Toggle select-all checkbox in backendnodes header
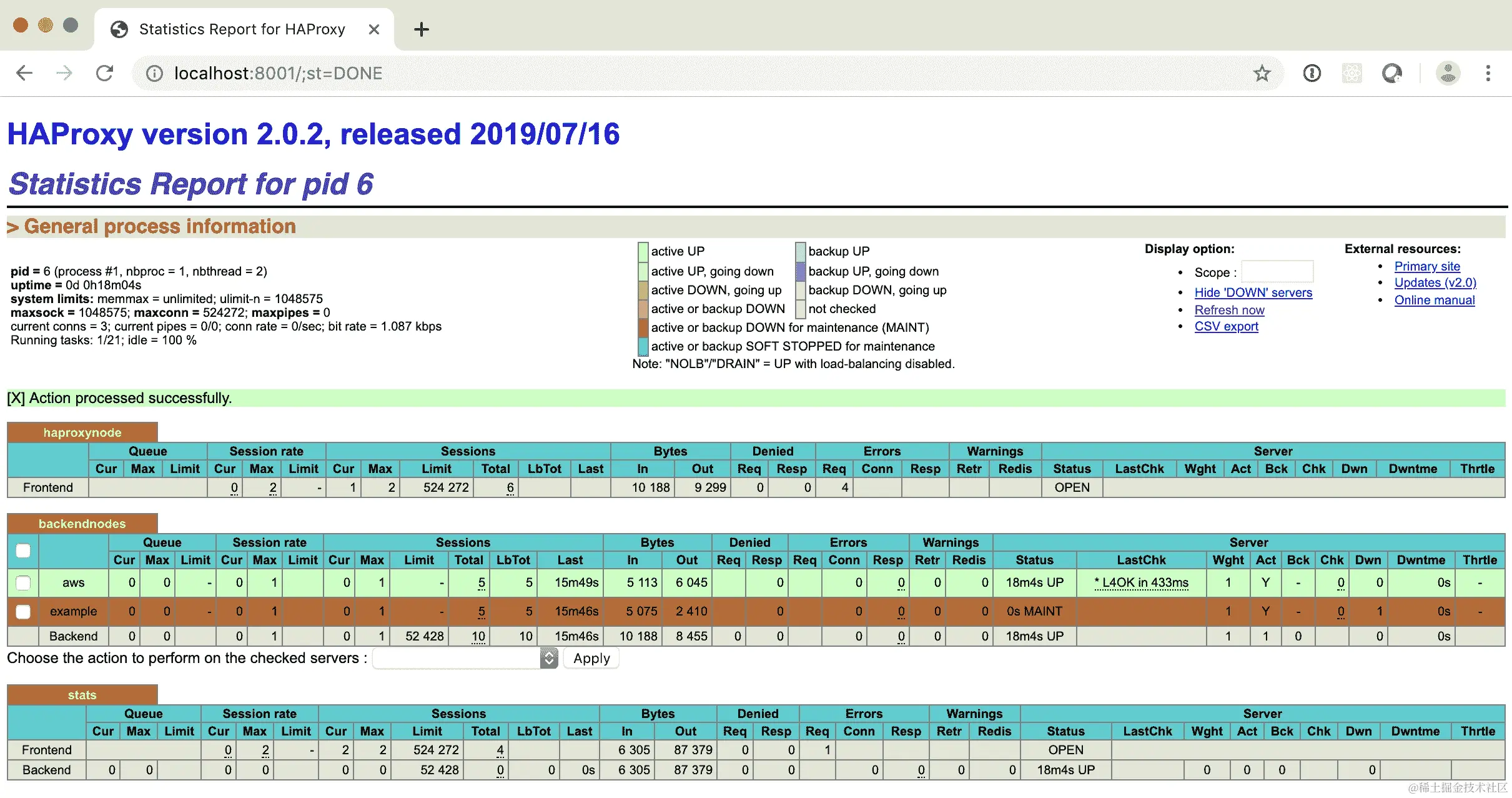 (23, 551)
